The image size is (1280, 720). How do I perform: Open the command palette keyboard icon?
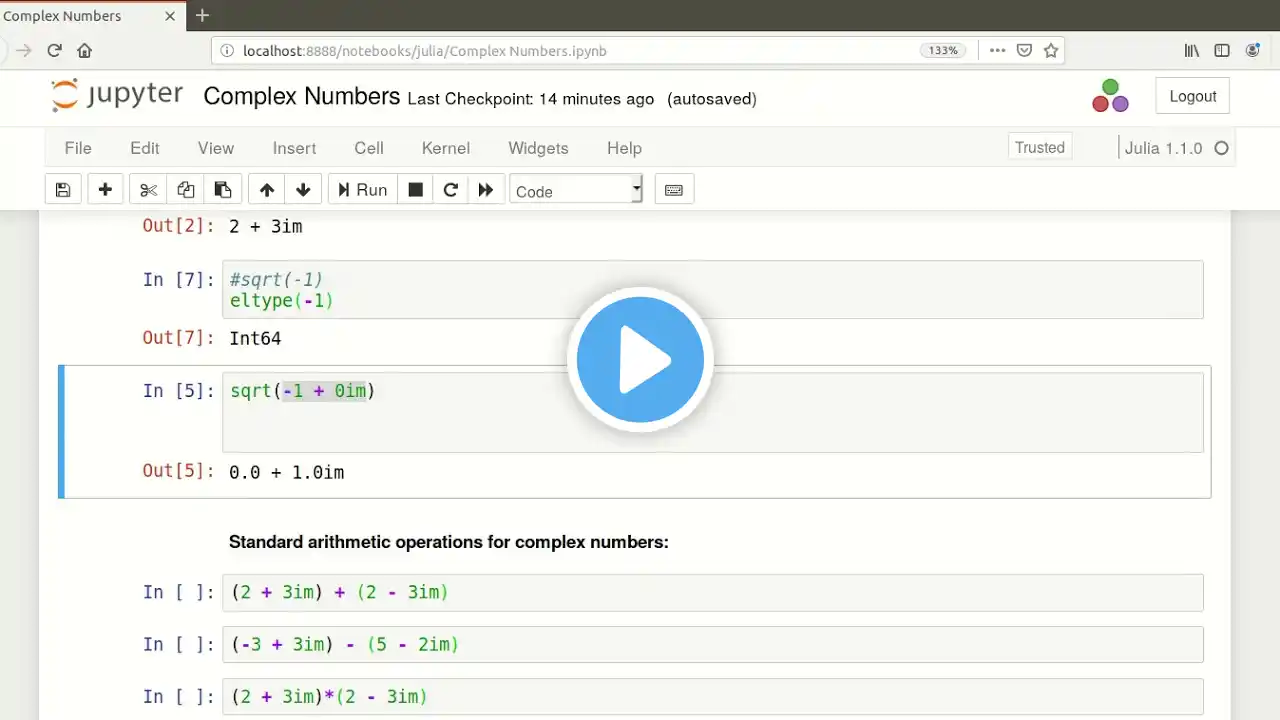674,190
